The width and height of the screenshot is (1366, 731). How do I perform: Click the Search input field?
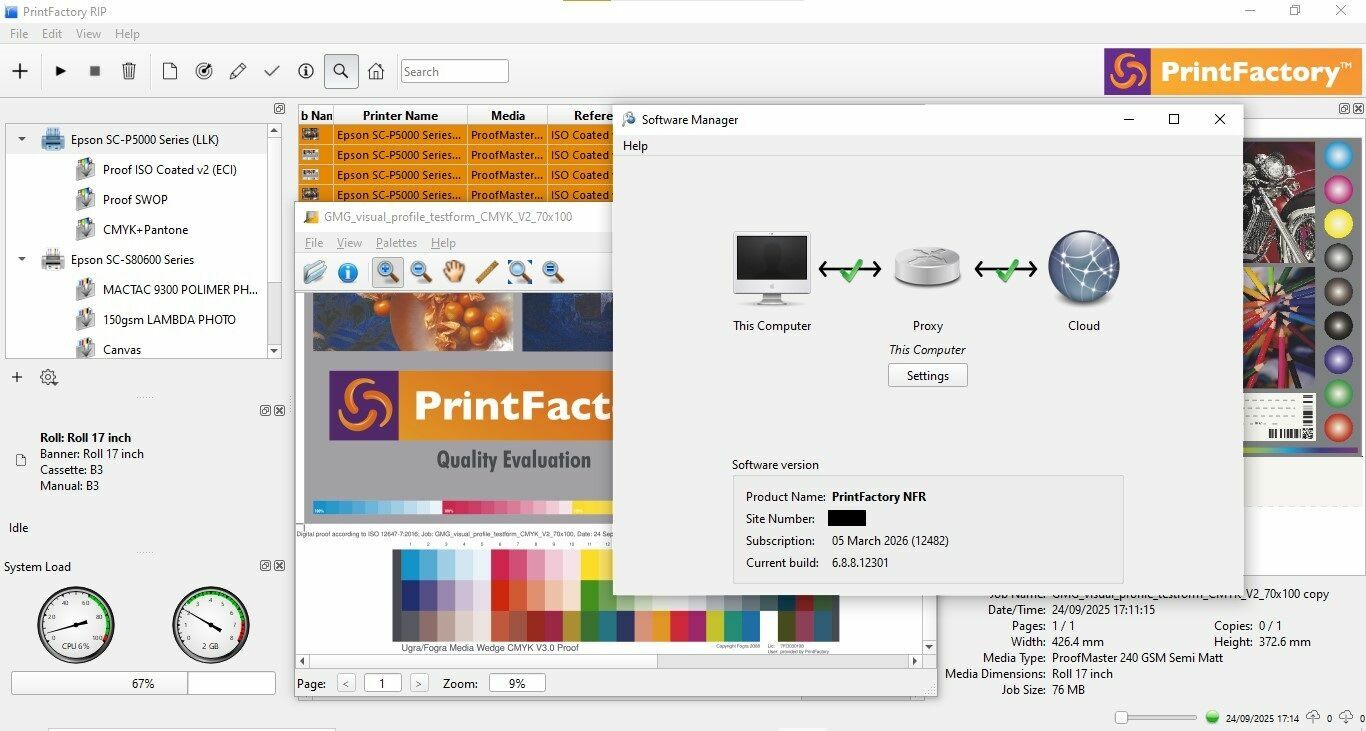pyautogui.click(x=455, y=71)
